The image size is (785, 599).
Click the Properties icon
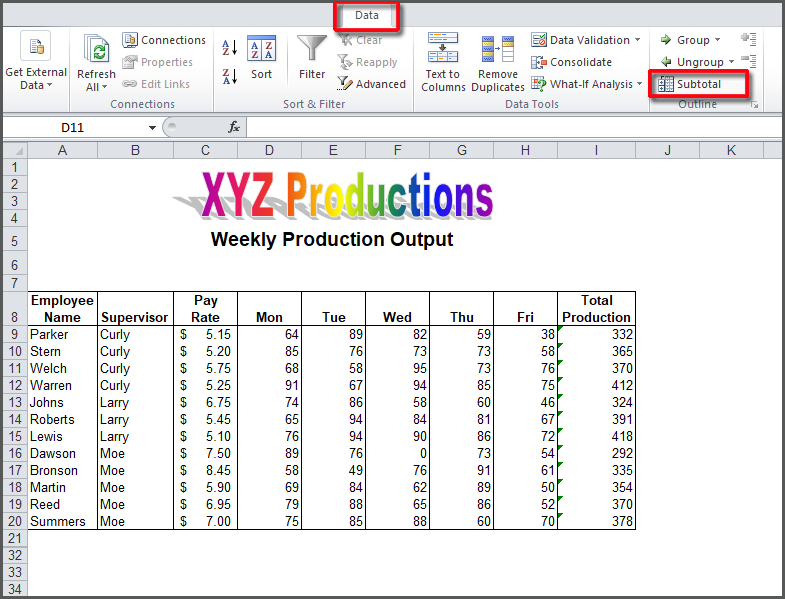[x=130, y=62]
